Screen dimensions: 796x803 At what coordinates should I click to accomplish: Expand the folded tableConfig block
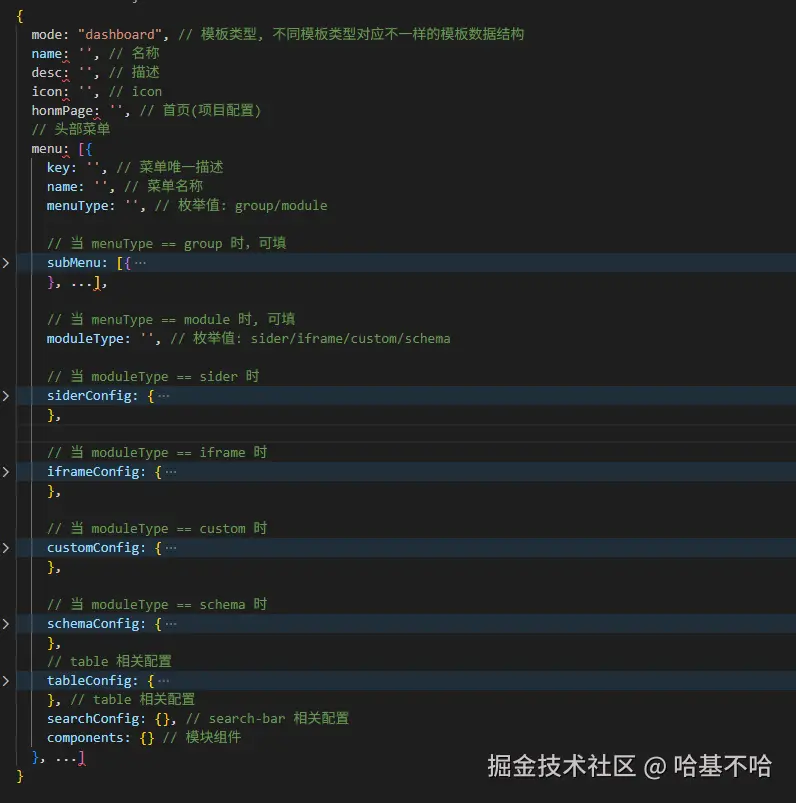[6, 681]
